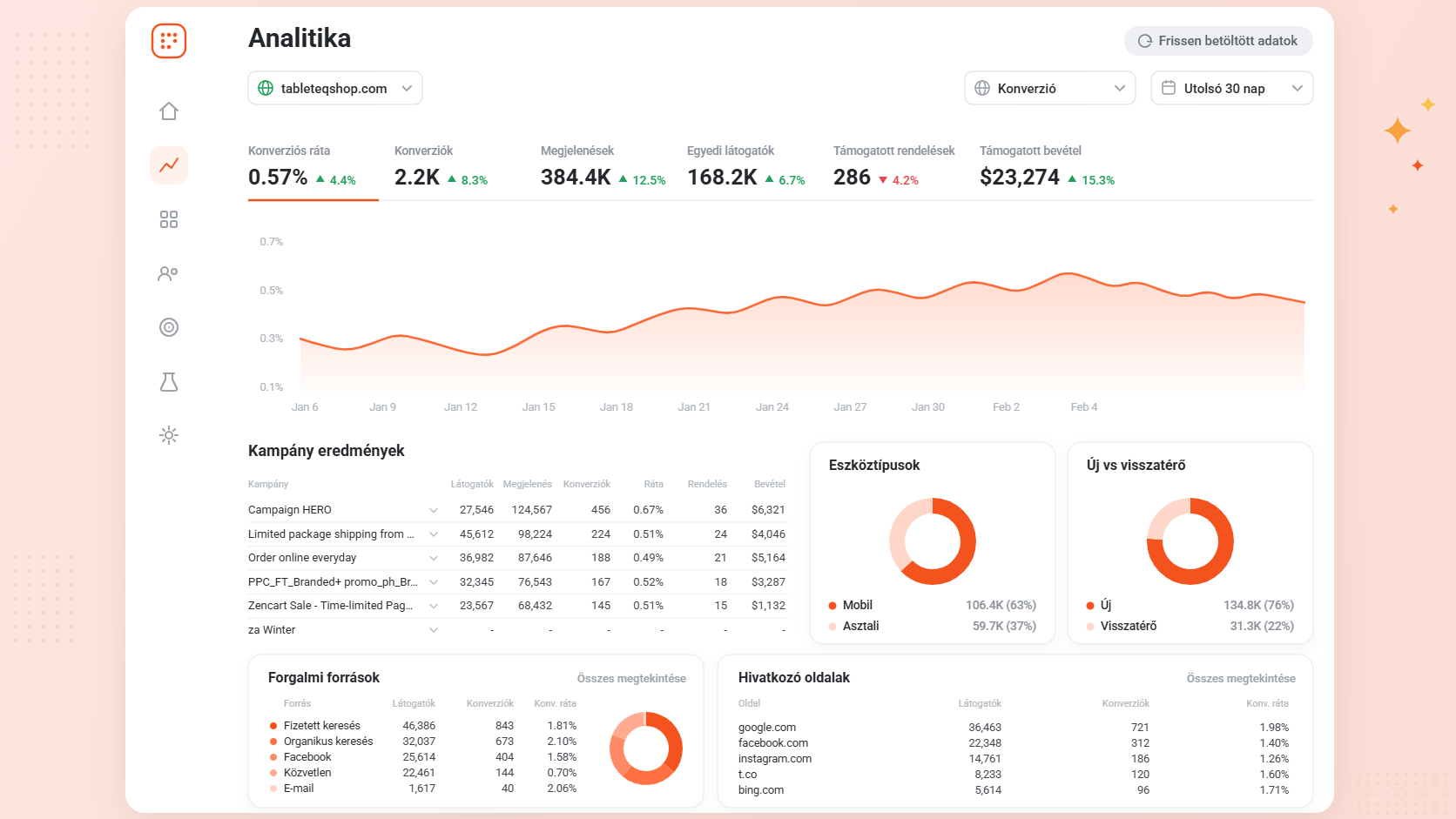Select the Megjelenések metric tab
The image size is (1456, 819).
tap(603, 166)
